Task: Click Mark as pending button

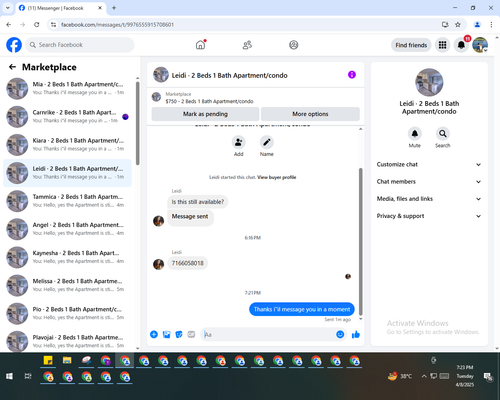Action: [x=205, y=114]
